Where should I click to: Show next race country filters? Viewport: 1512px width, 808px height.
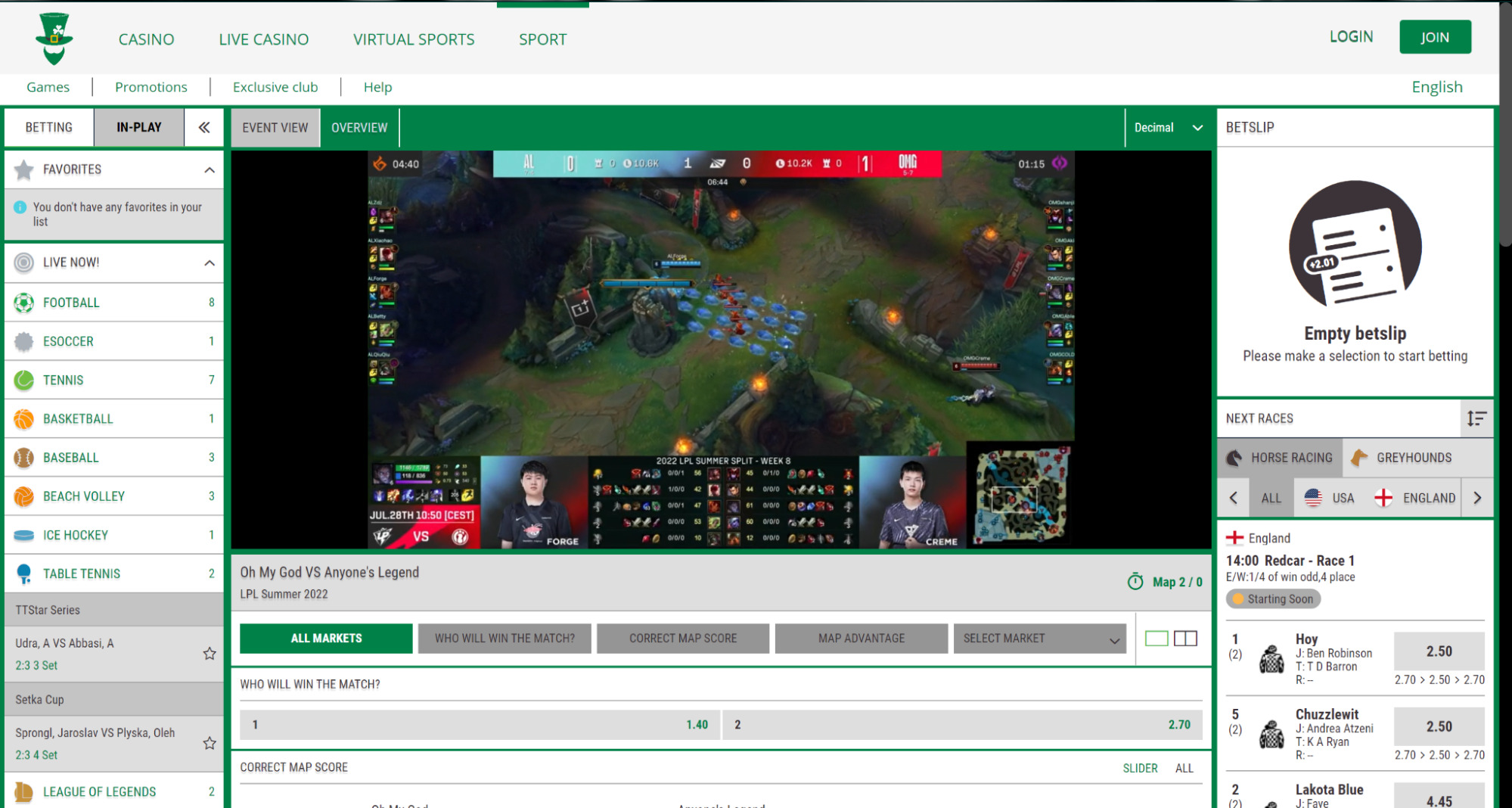(1477, 498)
